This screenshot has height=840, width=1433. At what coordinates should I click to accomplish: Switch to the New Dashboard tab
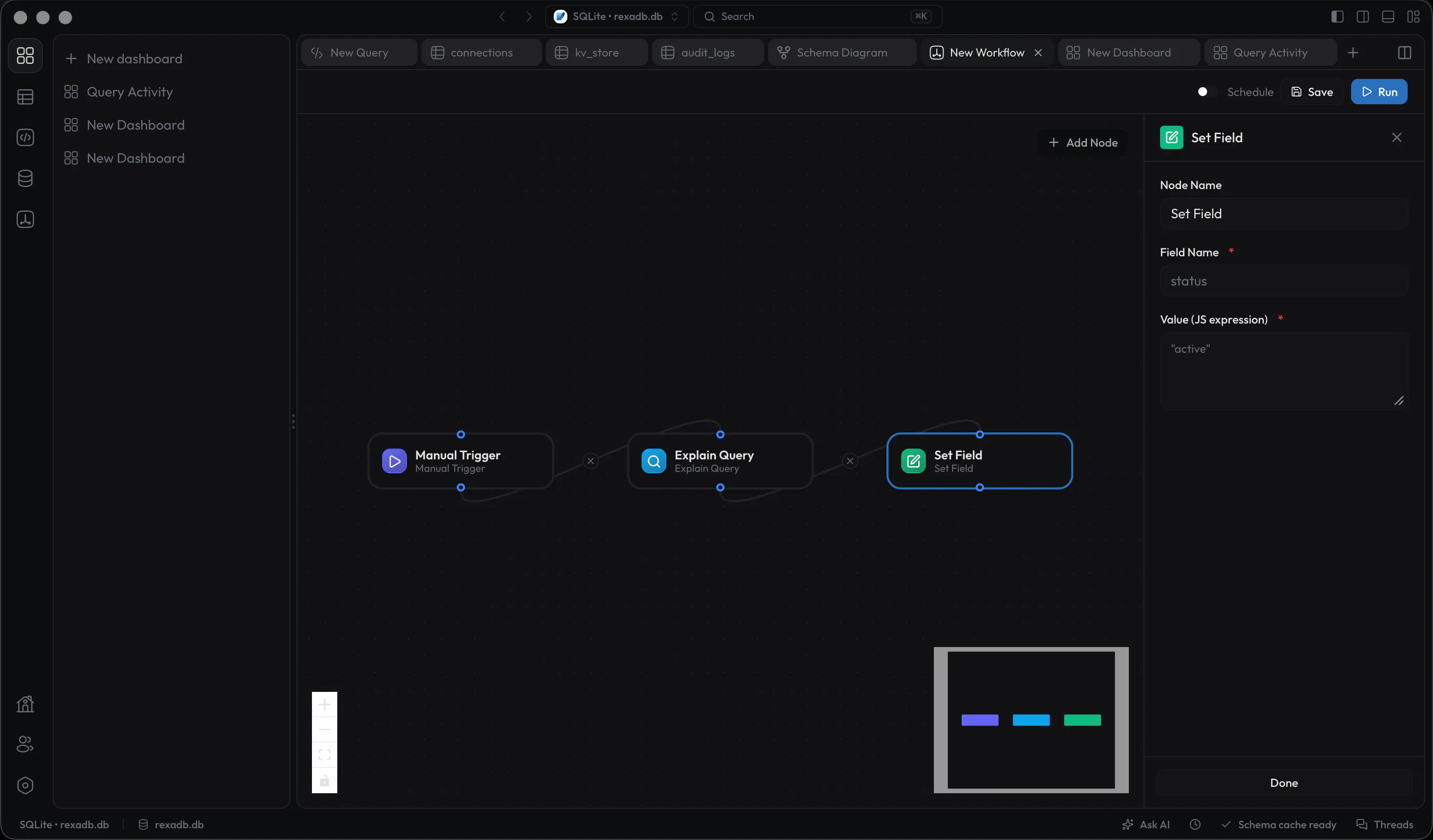1128,52
